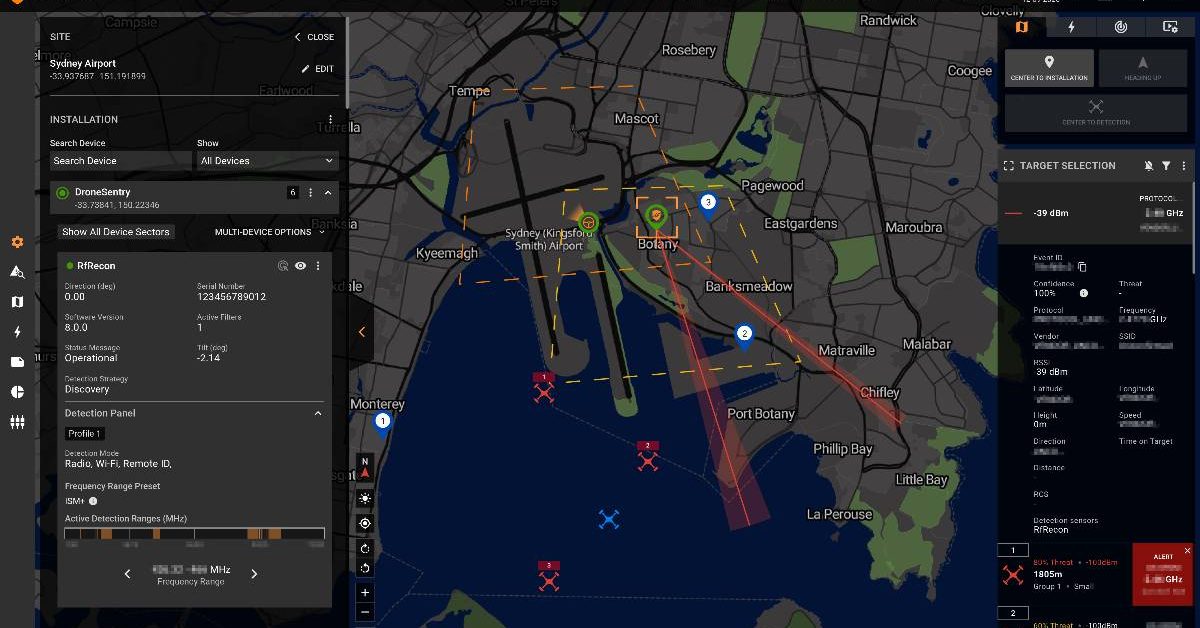Click the Confidence info icon
This screenshot has width=1200, height=628.
click(1084, 293)
